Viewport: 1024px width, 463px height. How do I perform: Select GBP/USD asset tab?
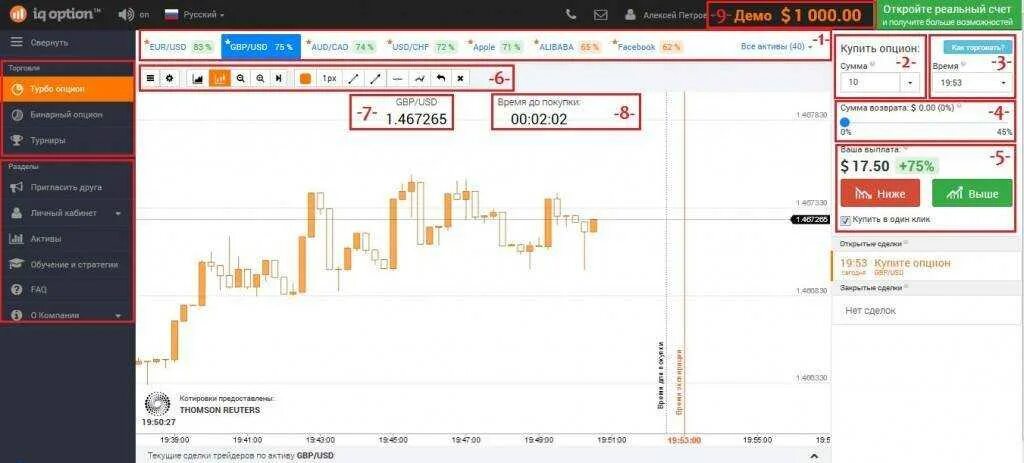[x=261, y=47]
